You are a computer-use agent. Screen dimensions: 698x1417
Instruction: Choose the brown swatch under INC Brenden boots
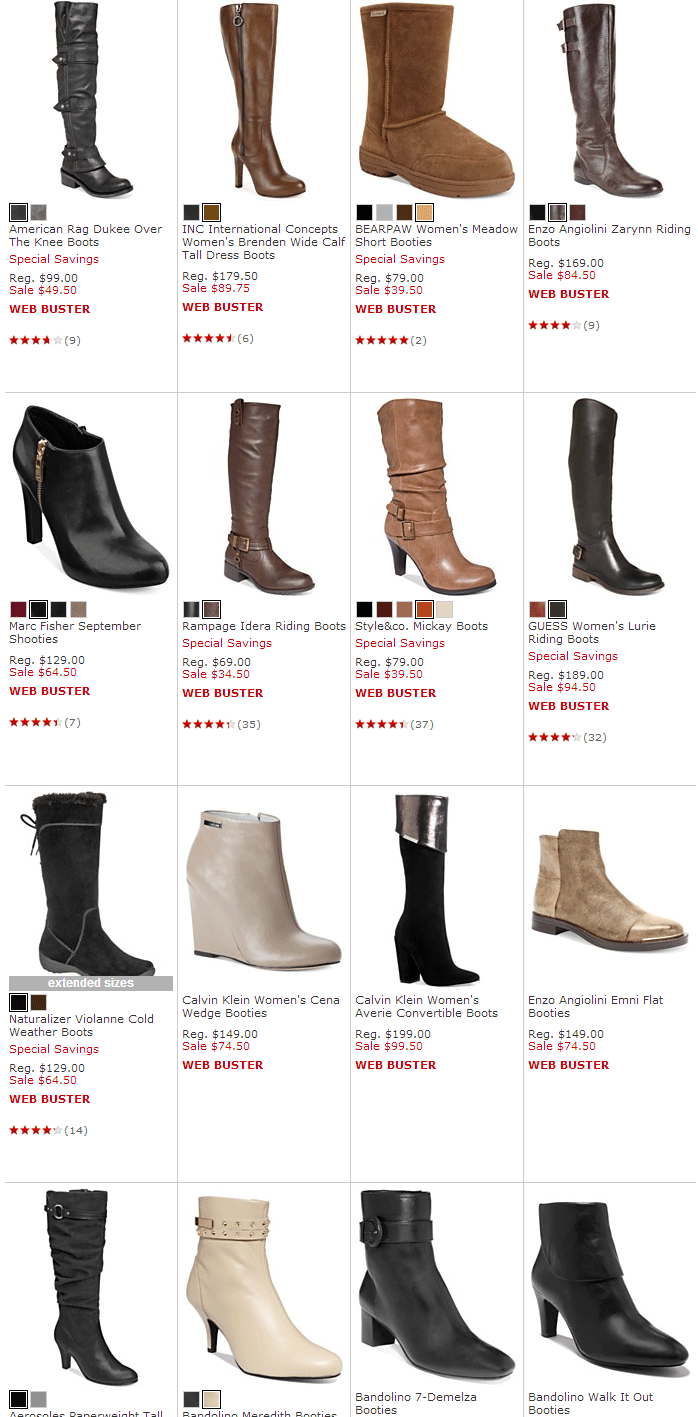coord(211,212)
